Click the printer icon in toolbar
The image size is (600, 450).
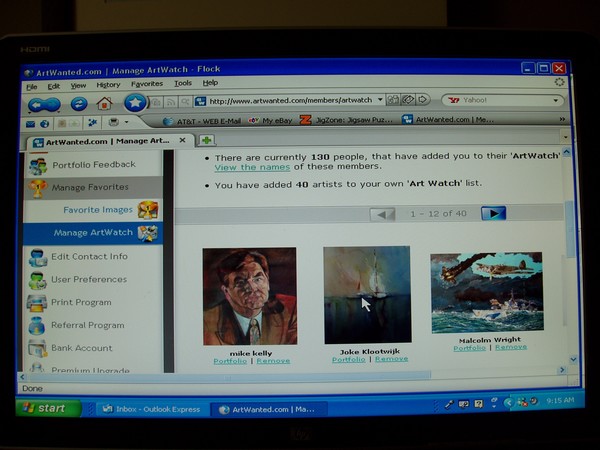(x=114, y=122)
